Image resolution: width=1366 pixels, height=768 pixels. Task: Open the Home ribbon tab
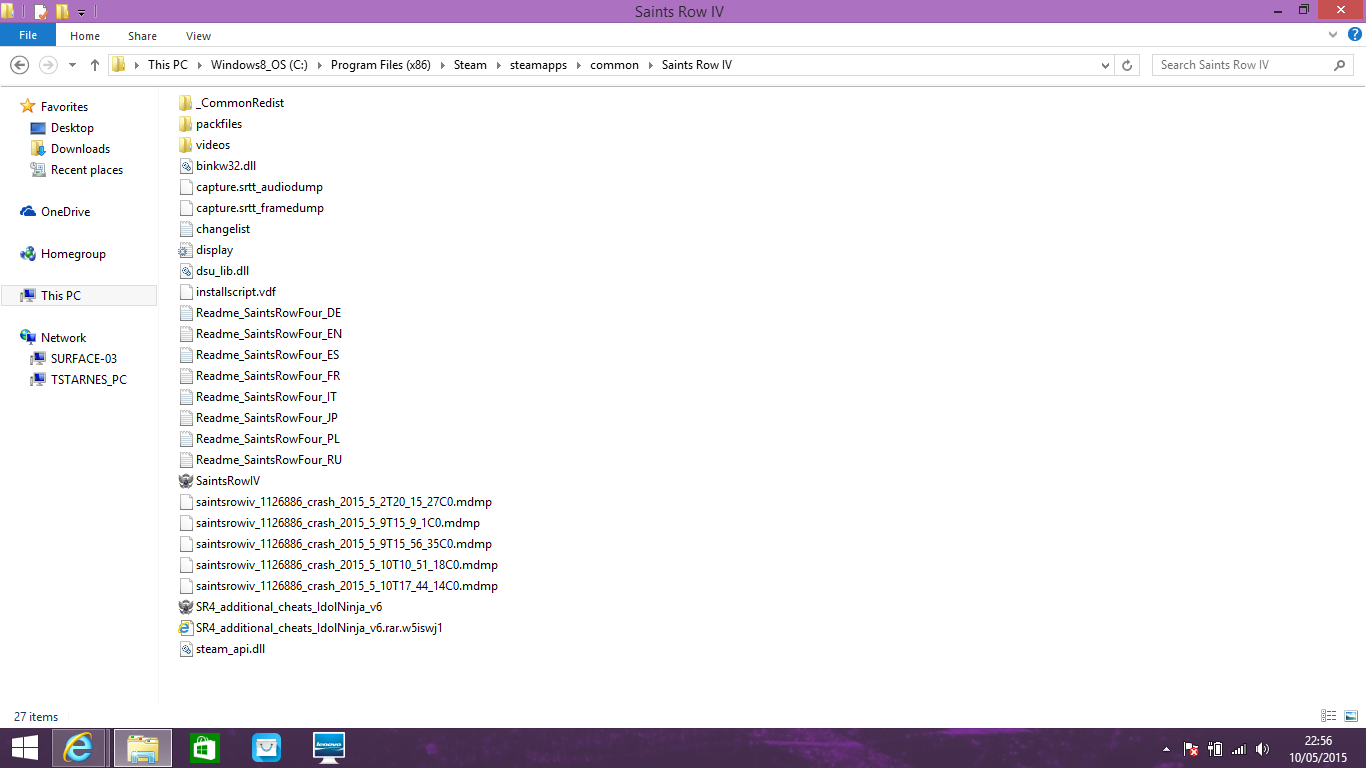[x=85, y=36]
